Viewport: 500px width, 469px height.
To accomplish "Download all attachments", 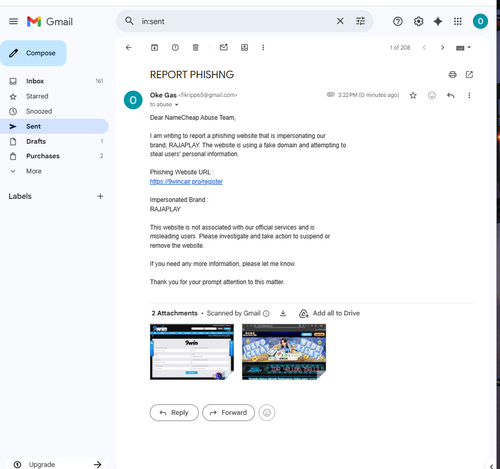I will click(283, 313).
